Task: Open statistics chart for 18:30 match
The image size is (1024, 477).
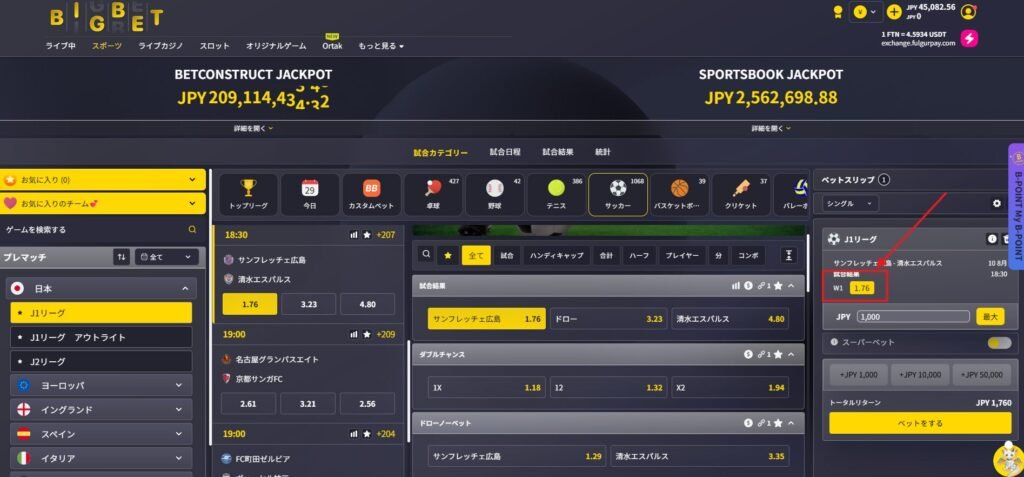Action: pos(354,235)
